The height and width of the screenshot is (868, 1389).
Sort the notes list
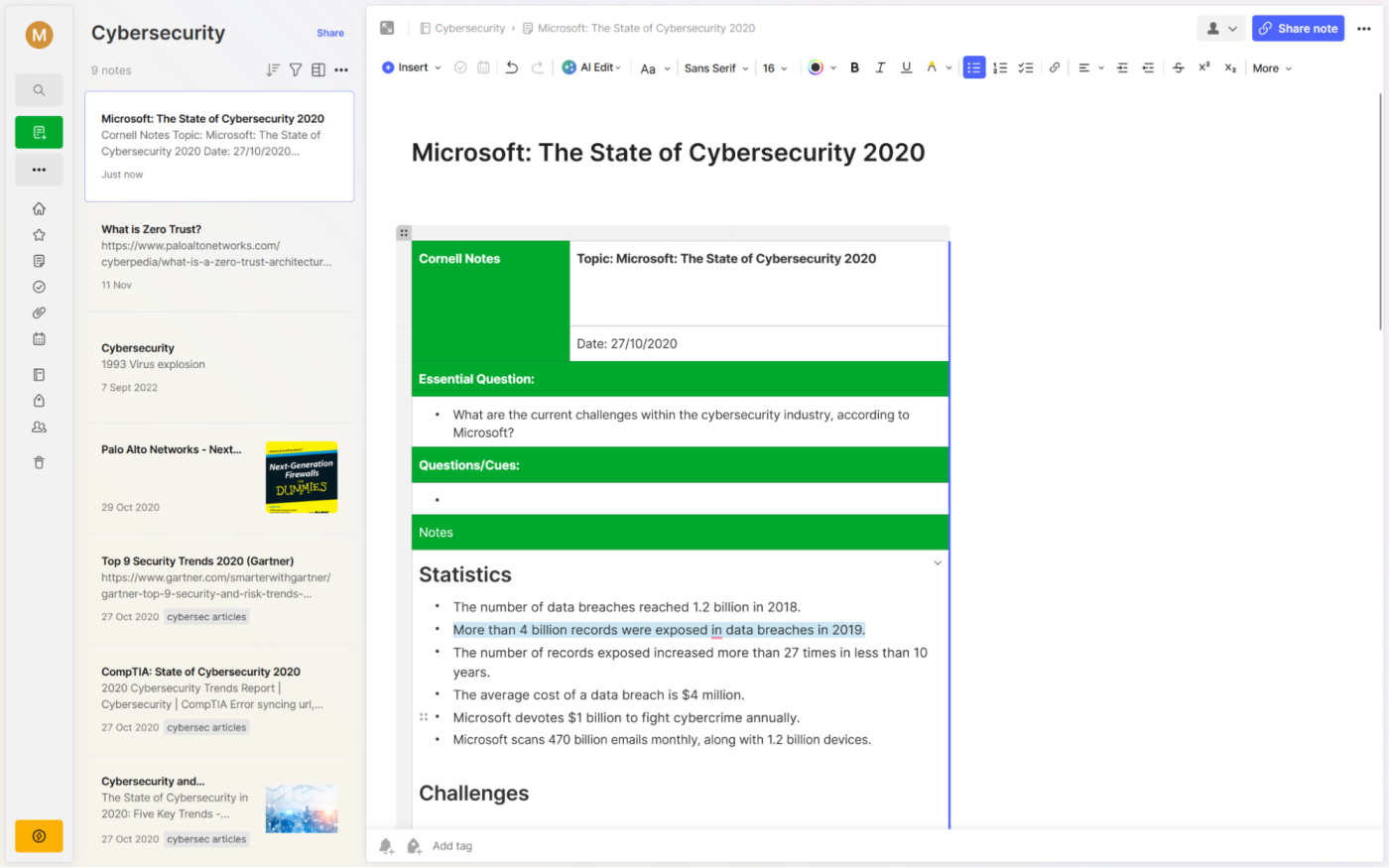point(273,69)
